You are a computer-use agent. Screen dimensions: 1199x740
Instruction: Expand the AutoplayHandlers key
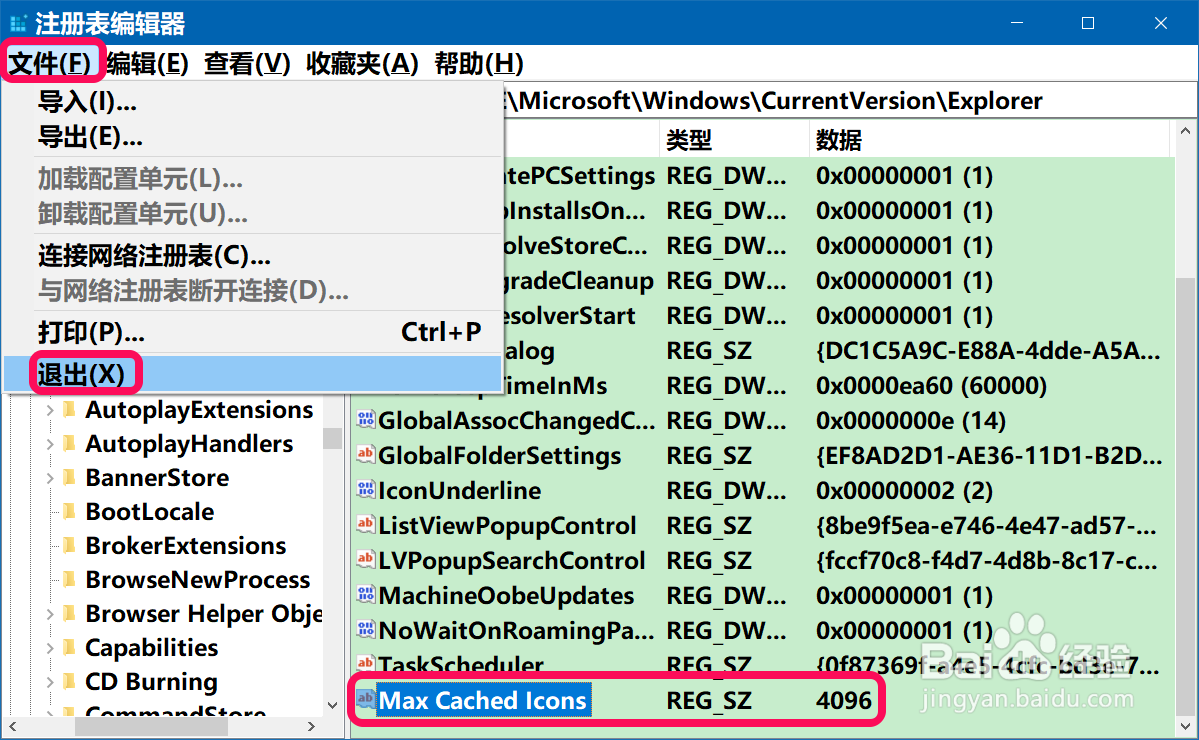click(50, 443)
